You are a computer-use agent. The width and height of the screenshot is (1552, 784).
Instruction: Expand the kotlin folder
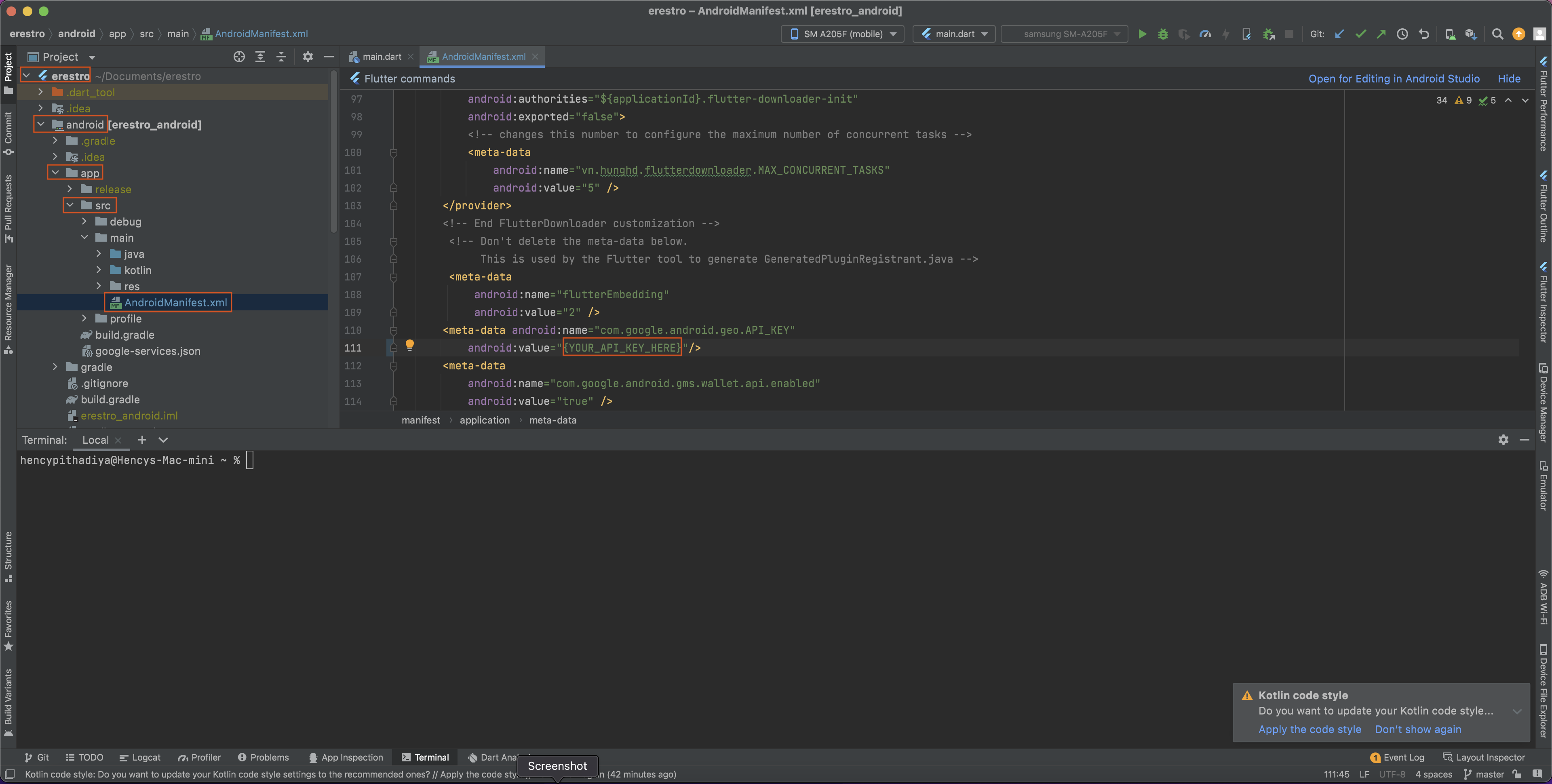99,270
